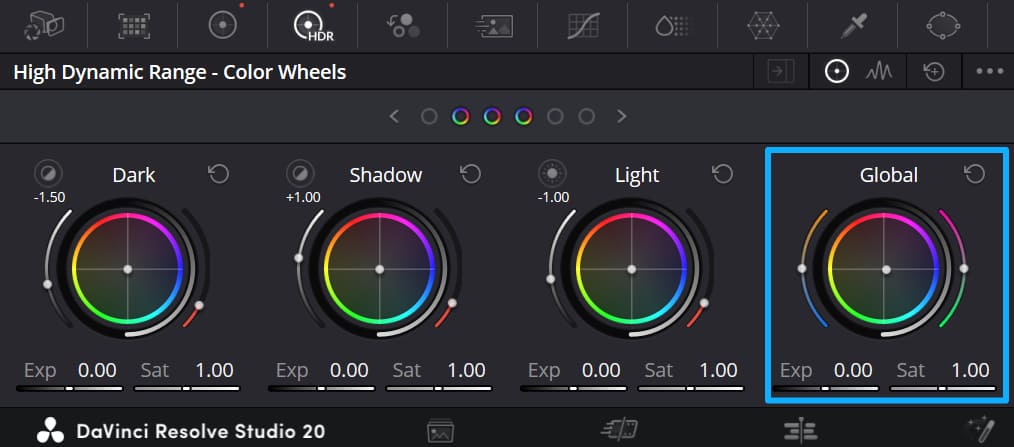Switch to the Edit page
This screenshot has width=1014, height=447.
click(801, 430)
